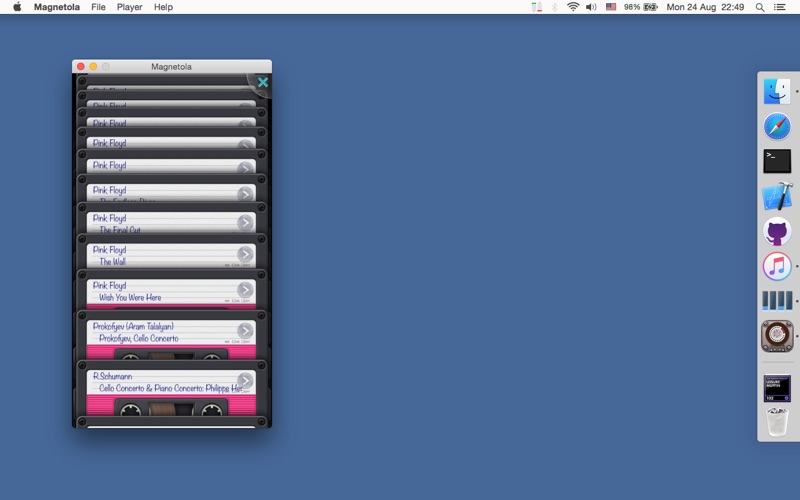Screen dimensions: 800x500
Task: Click the volume speaker icon
Action: point(591,7)
